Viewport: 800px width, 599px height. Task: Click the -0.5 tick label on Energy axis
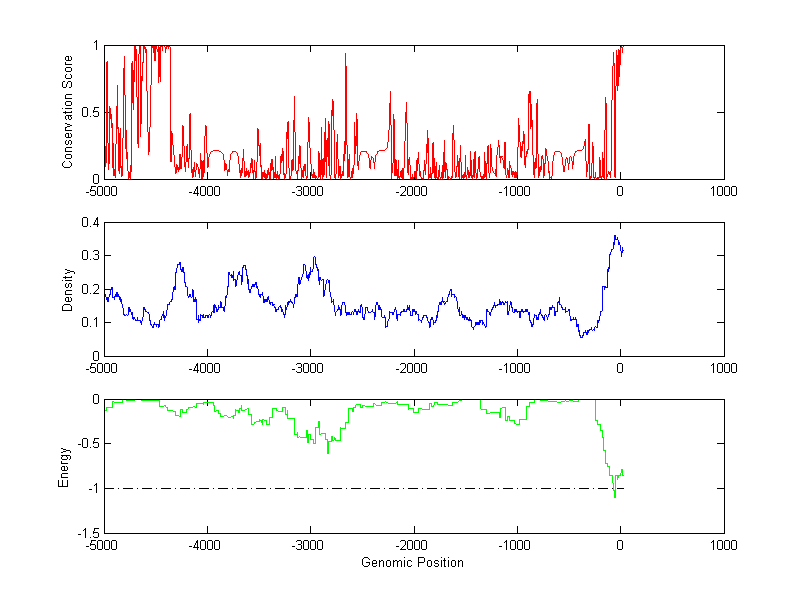tap(86, 444)
